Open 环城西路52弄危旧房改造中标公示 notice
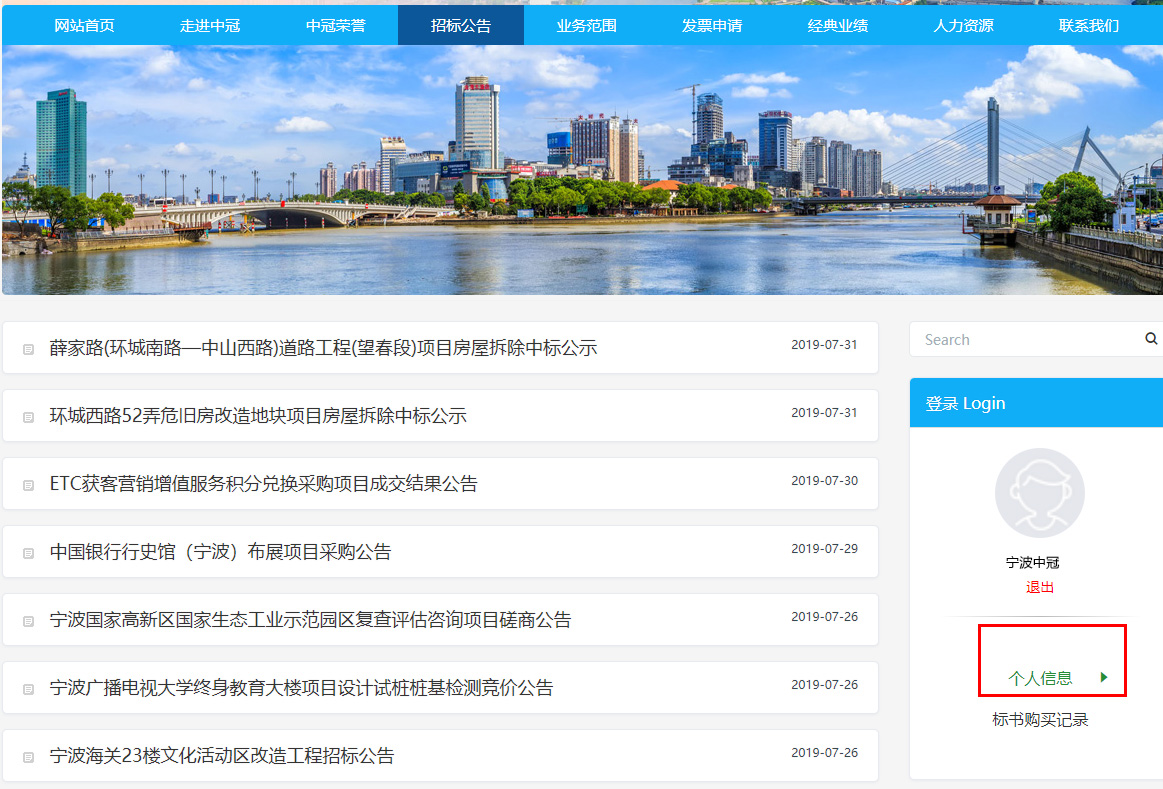The image size is (1163, 789). pos(258,416)
